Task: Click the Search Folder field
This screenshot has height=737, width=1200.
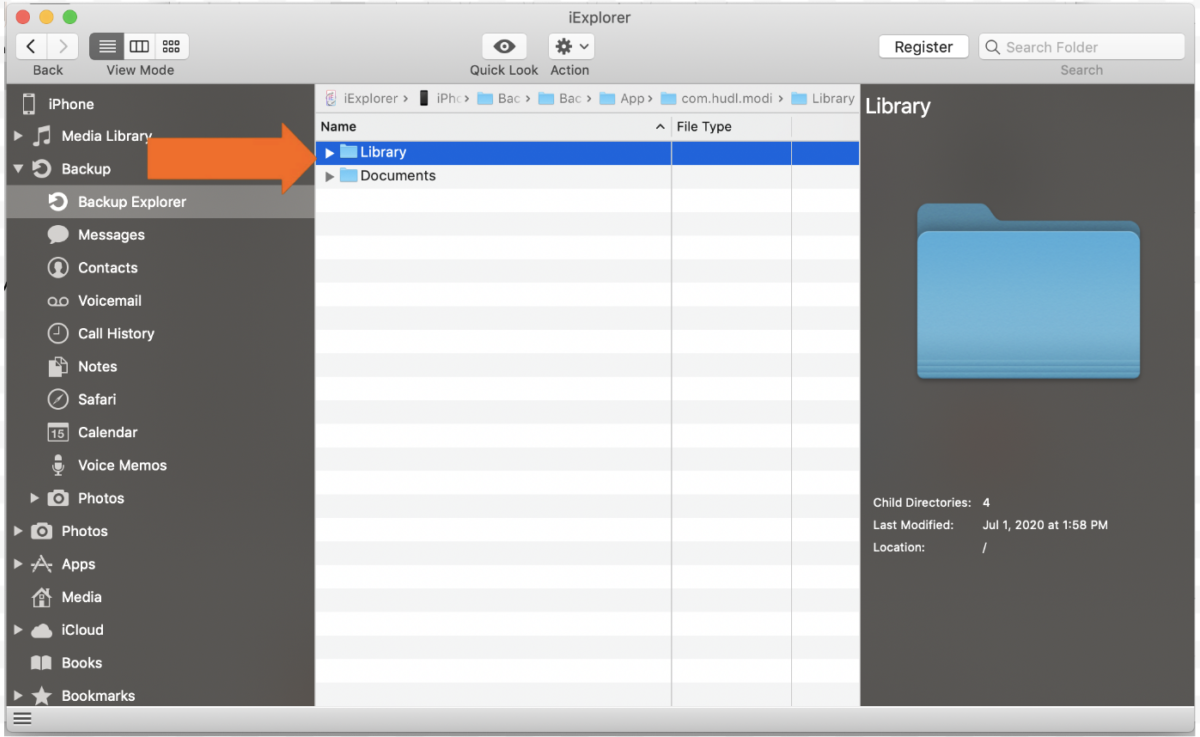Action: point(1080,46)
